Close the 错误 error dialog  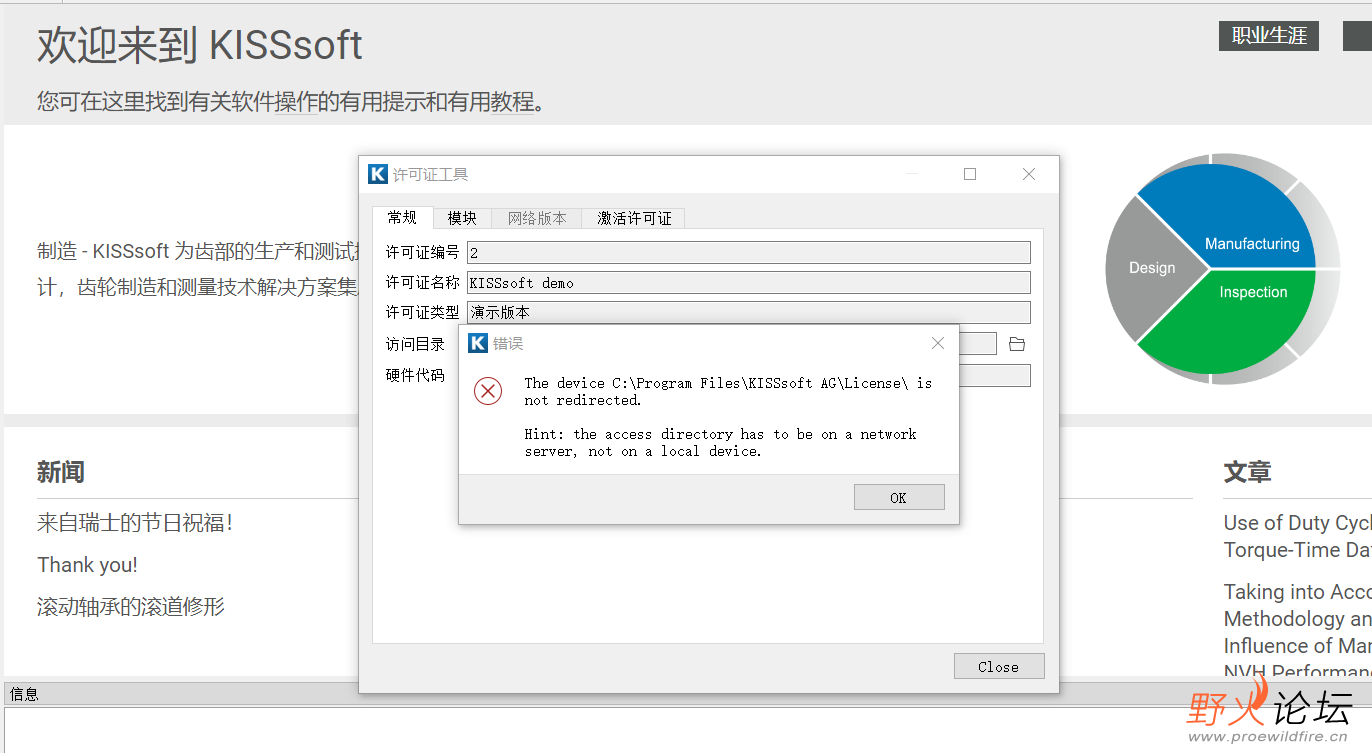tap(937, 343)
